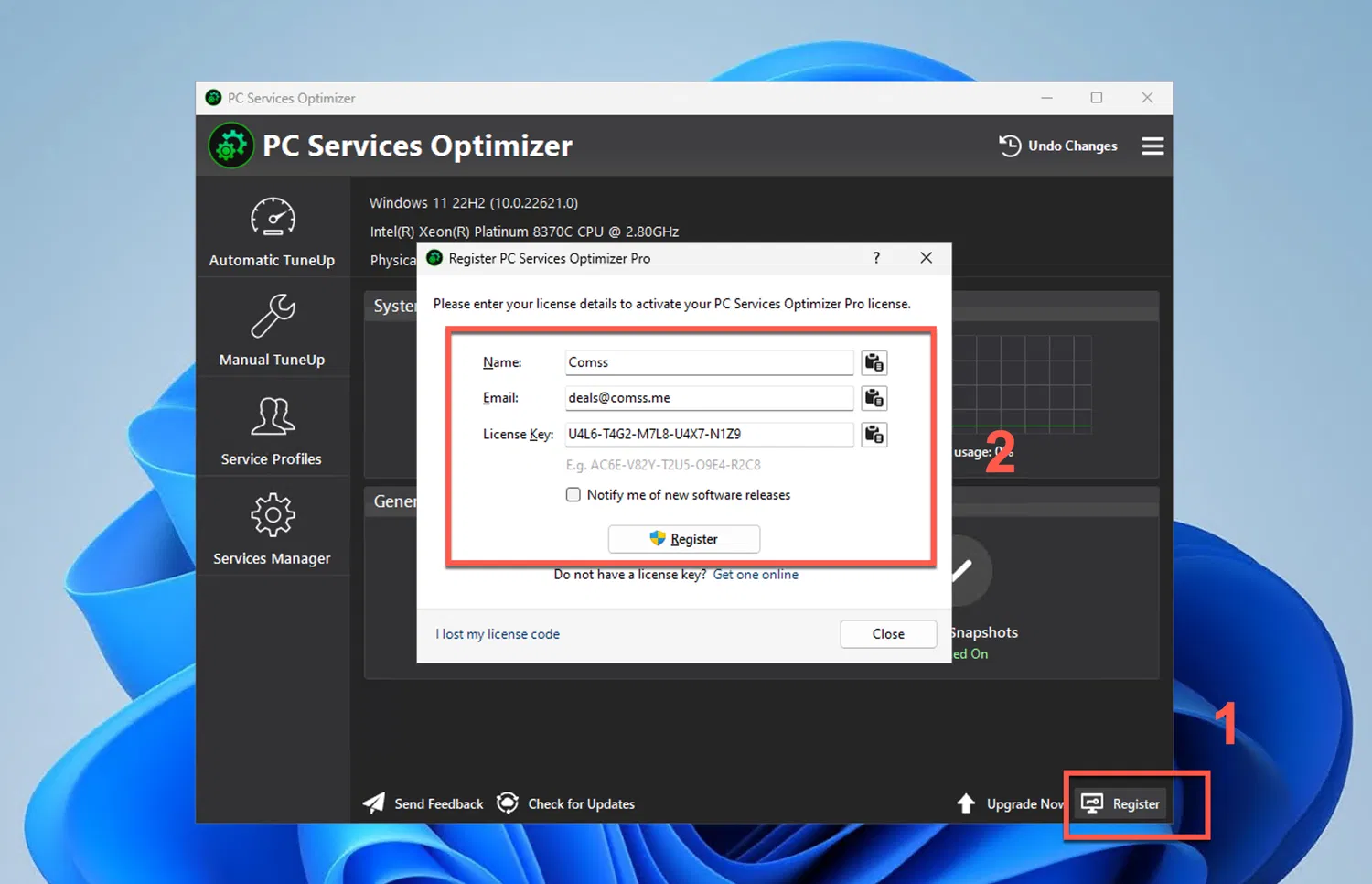Click the Register button in the dialog
Image resolution: width=1372 pixels, height=884 pixels.
pyautogui.click(x=684, y=539)
